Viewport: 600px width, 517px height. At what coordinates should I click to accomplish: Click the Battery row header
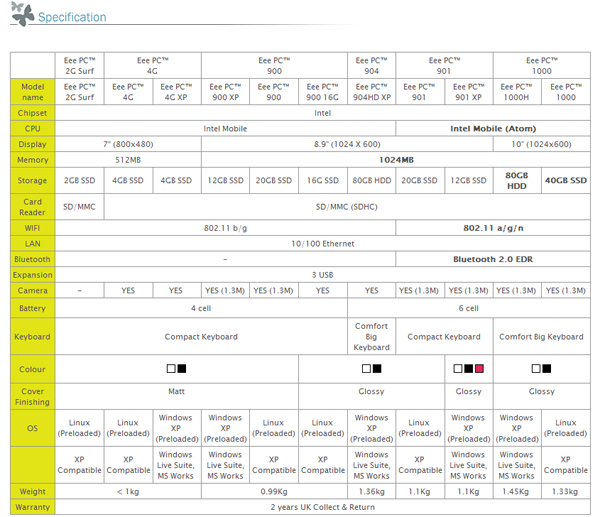[33, 308]
